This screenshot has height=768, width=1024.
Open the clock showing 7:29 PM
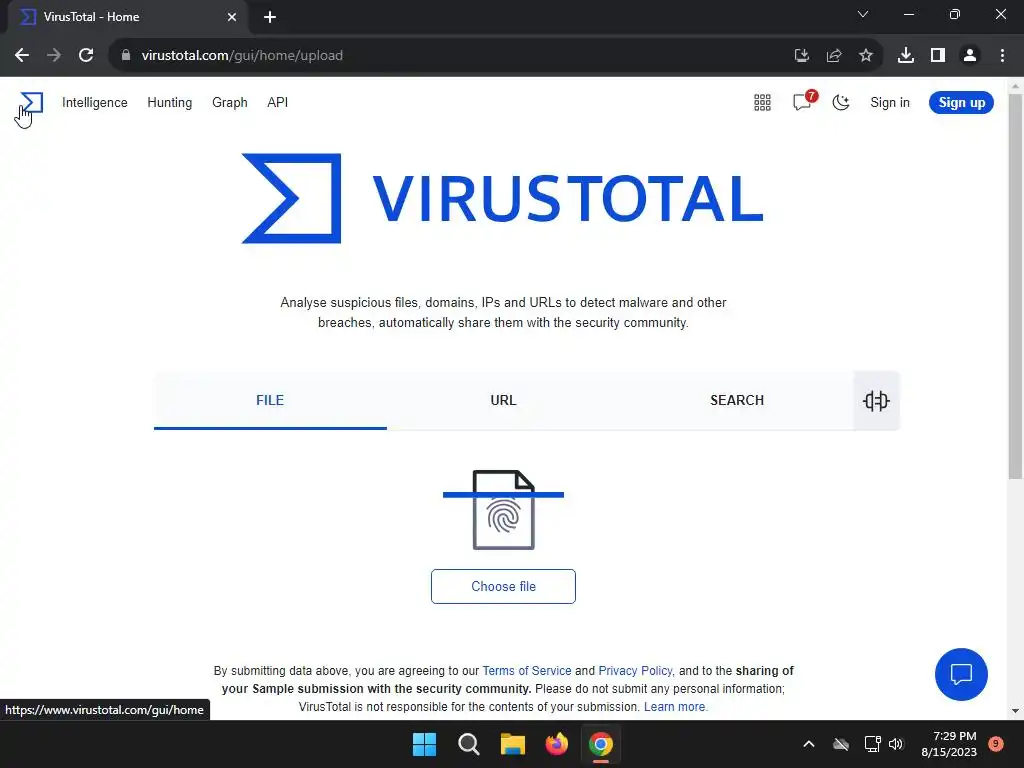pyautogui.click(x=949, y=744)
